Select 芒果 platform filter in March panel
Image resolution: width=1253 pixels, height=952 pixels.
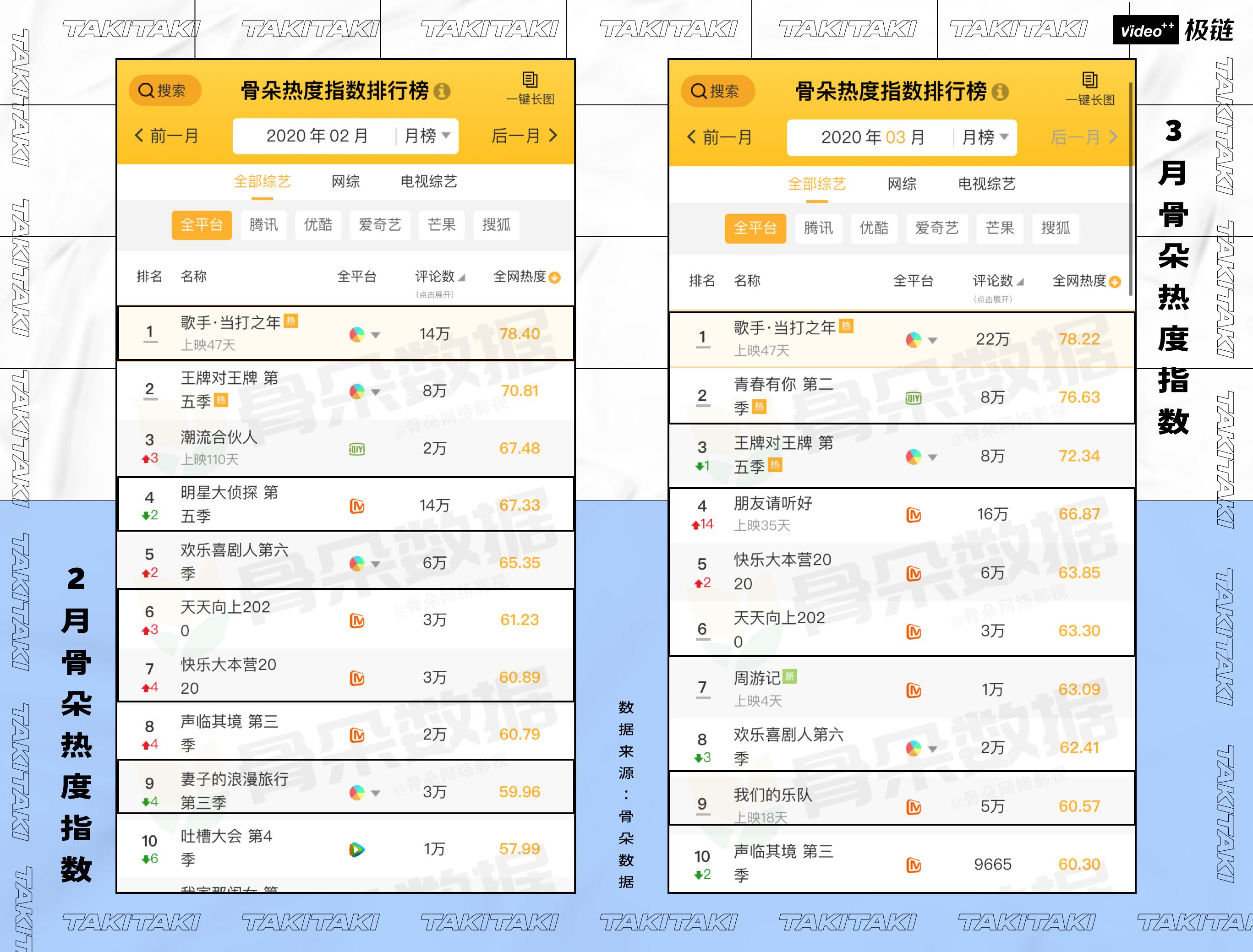coord(1000,228)
